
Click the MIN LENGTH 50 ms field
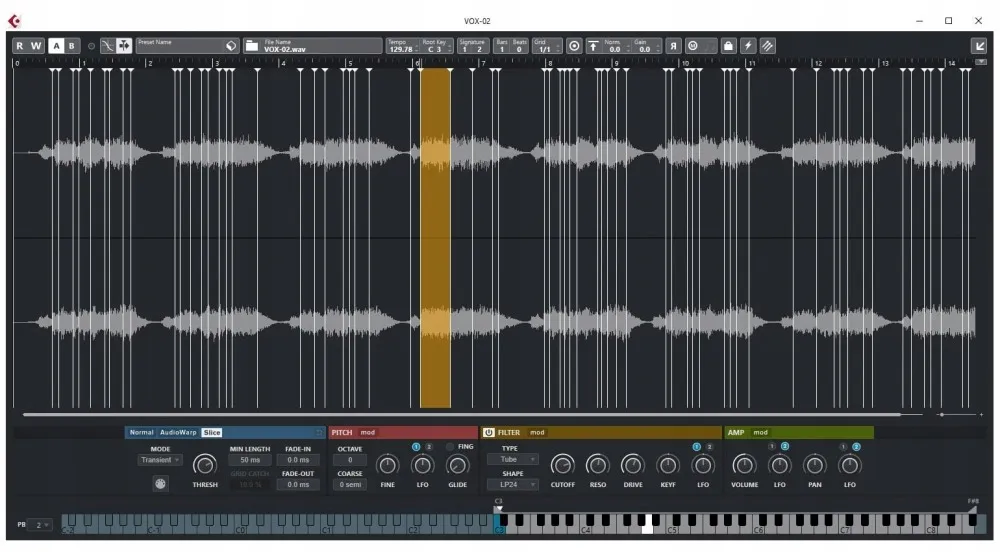(x=250, y=460)
